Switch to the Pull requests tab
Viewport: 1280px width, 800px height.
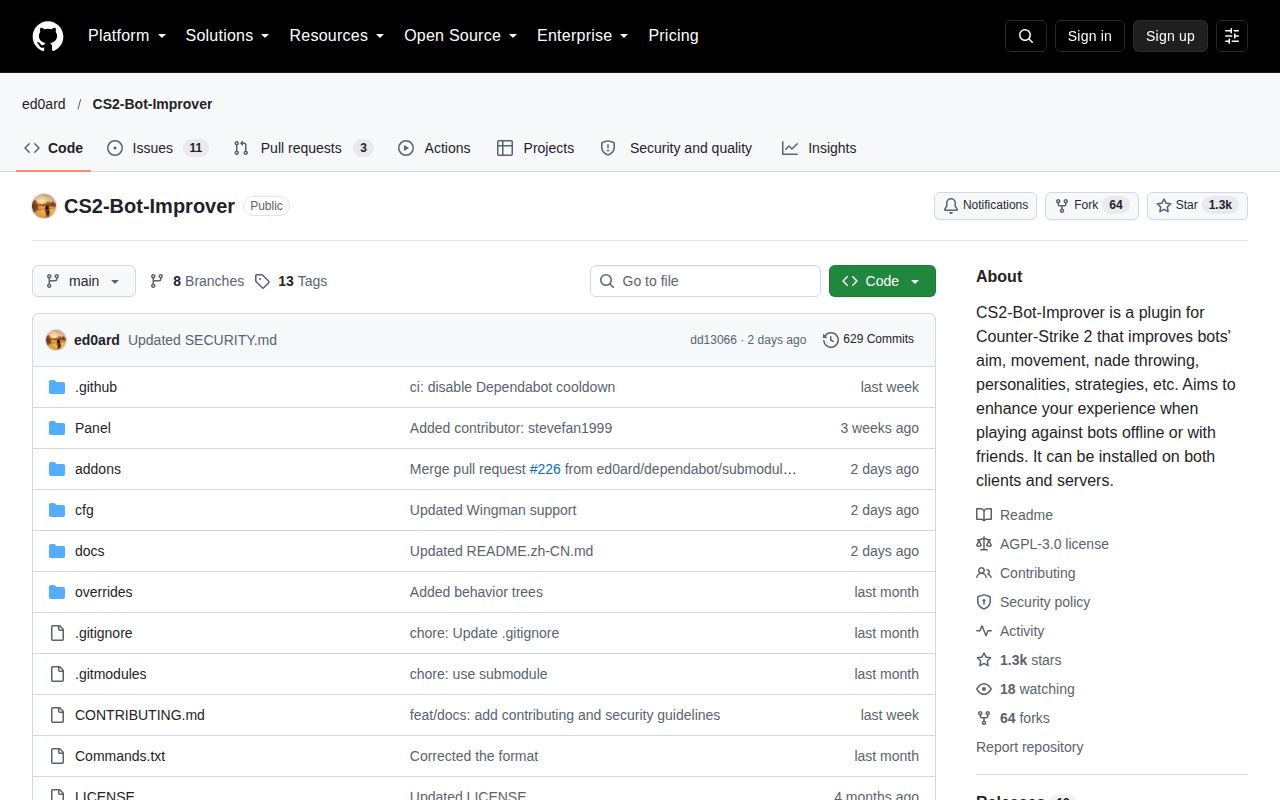click(x=303, y=148)
